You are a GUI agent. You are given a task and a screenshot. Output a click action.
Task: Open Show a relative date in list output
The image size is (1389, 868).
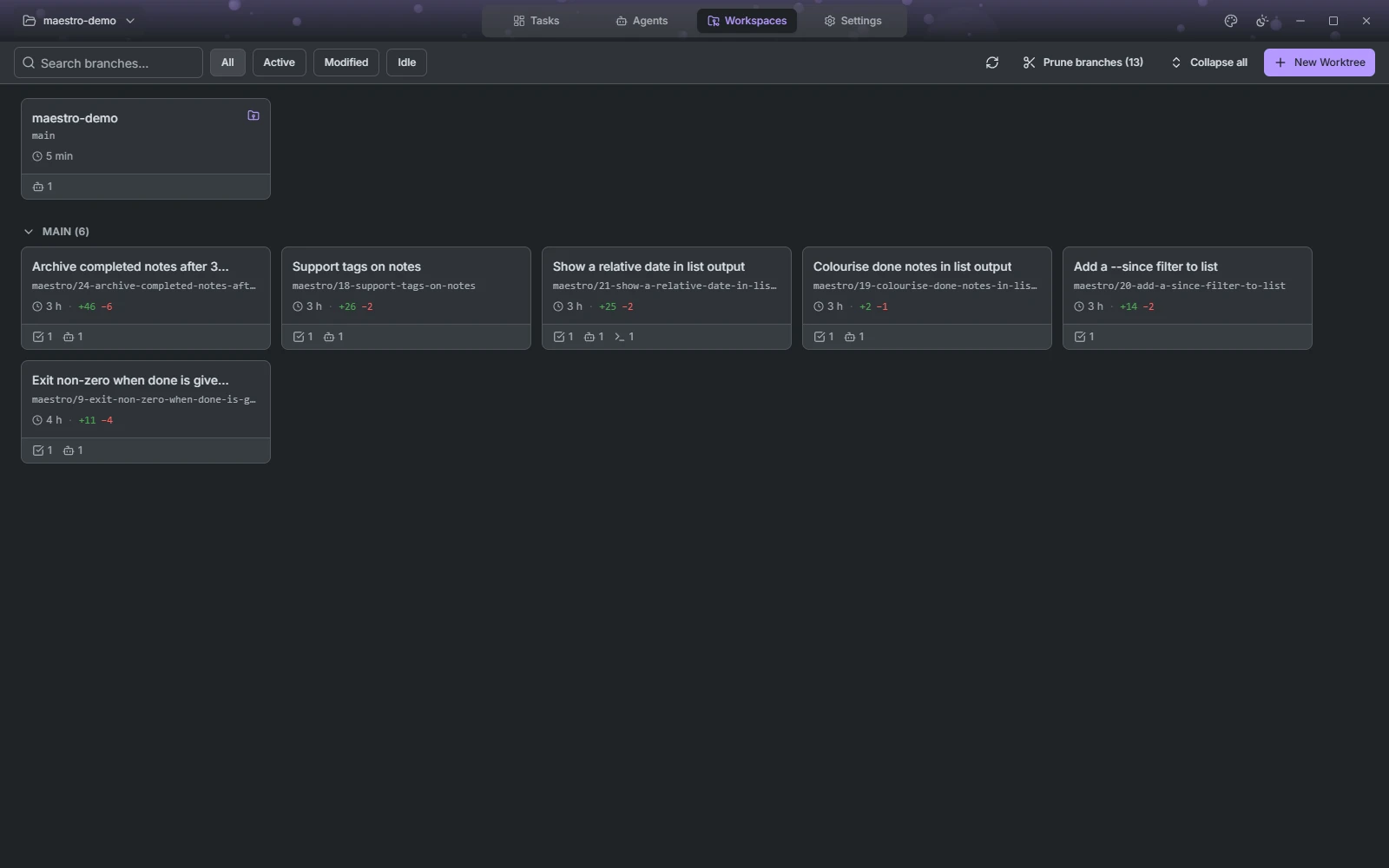[648, 266]
